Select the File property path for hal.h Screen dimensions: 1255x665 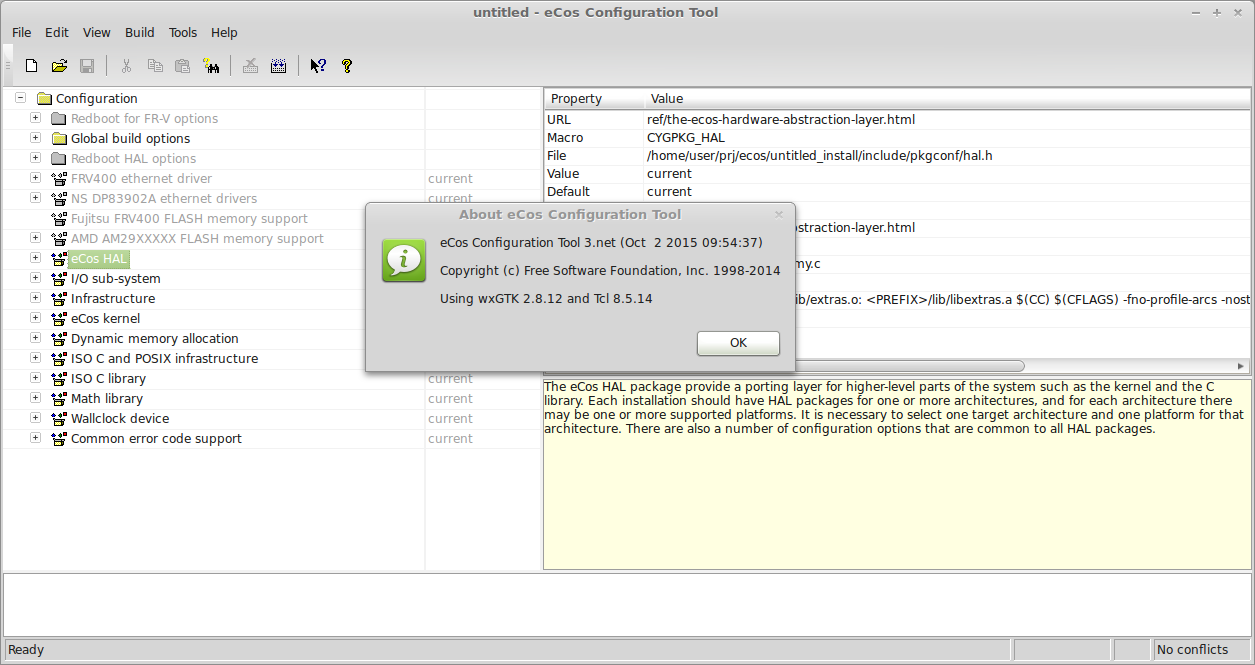[819, 156]
